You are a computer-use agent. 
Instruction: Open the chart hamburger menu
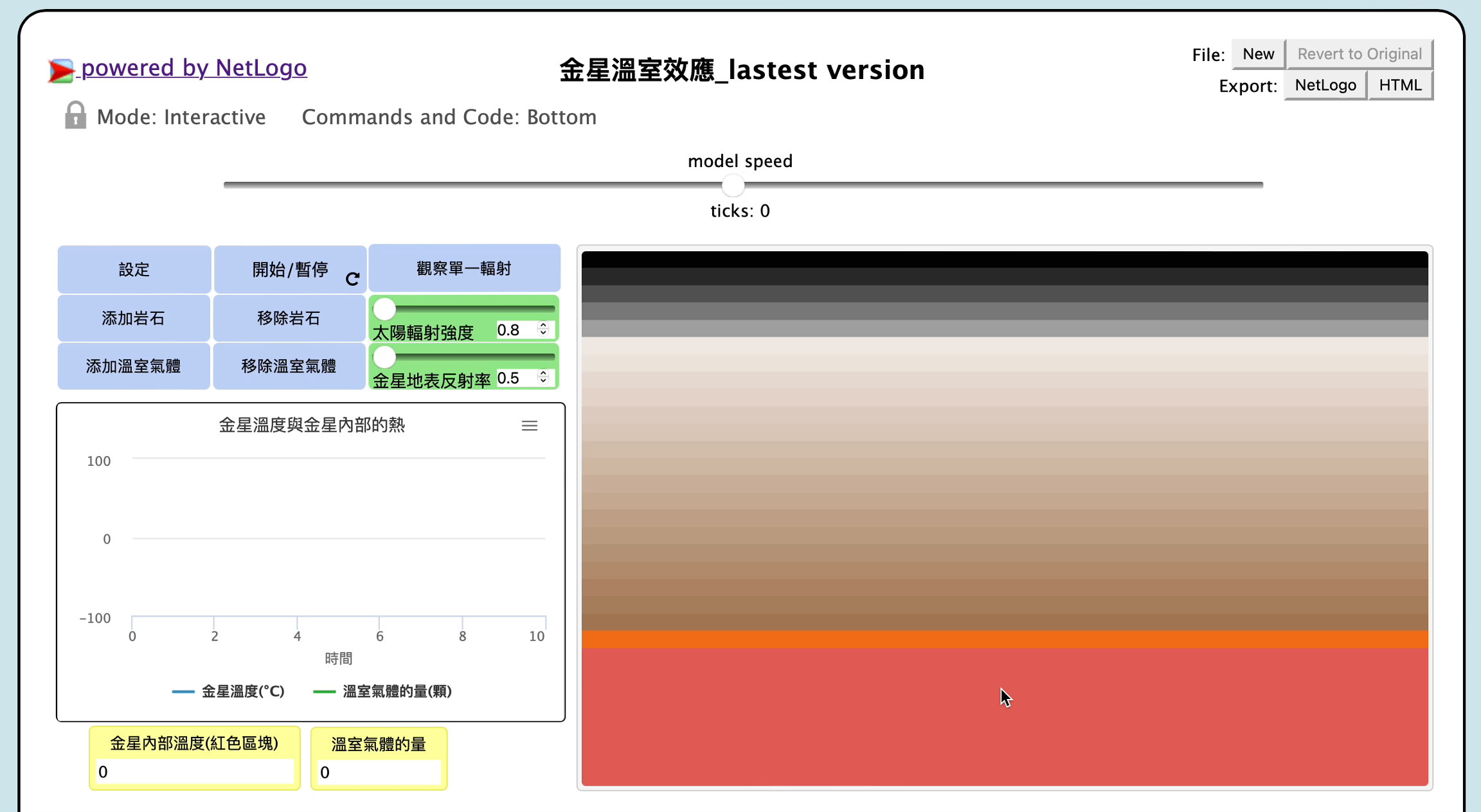(529, 425)
